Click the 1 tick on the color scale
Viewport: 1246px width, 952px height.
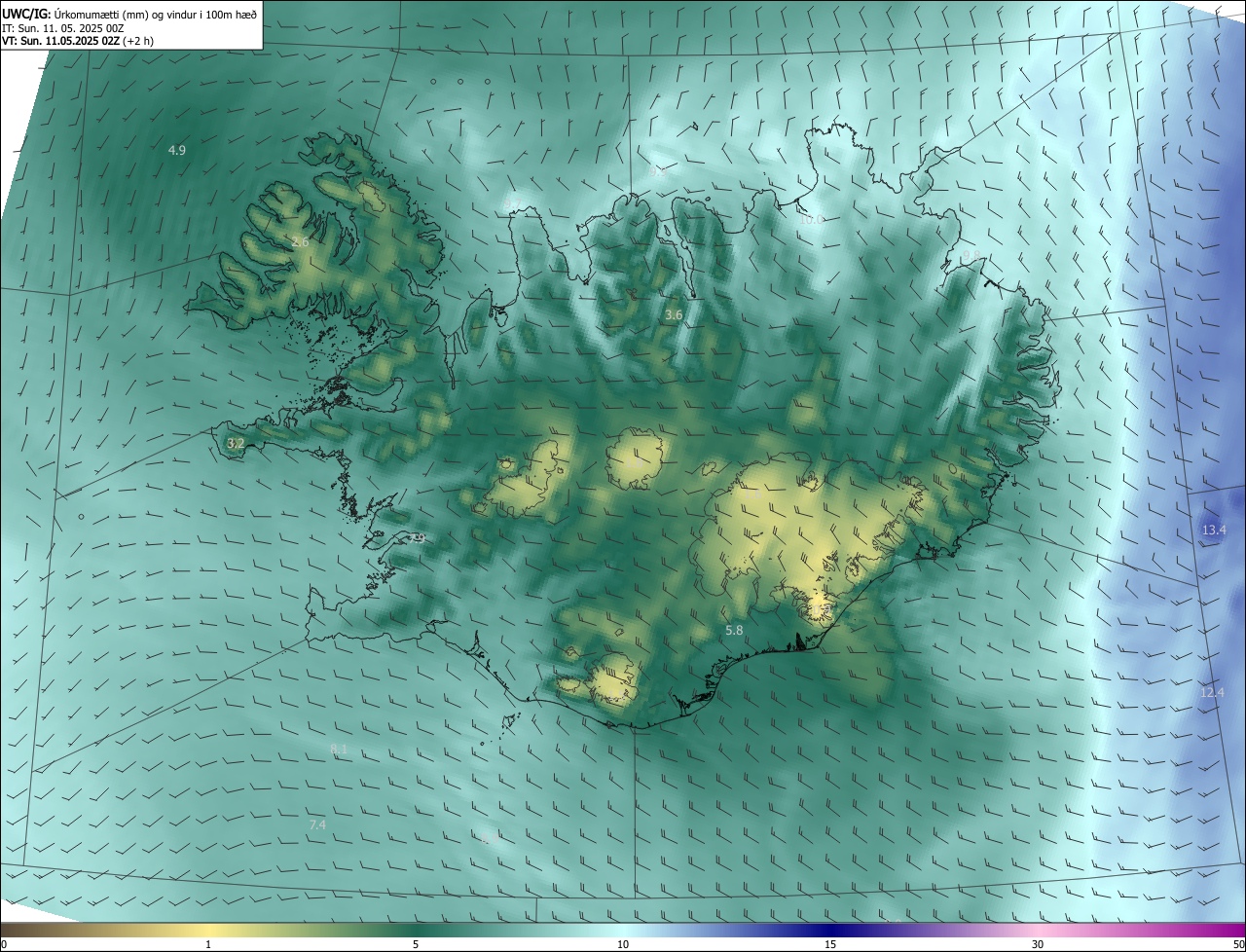(x=208, y=944)
